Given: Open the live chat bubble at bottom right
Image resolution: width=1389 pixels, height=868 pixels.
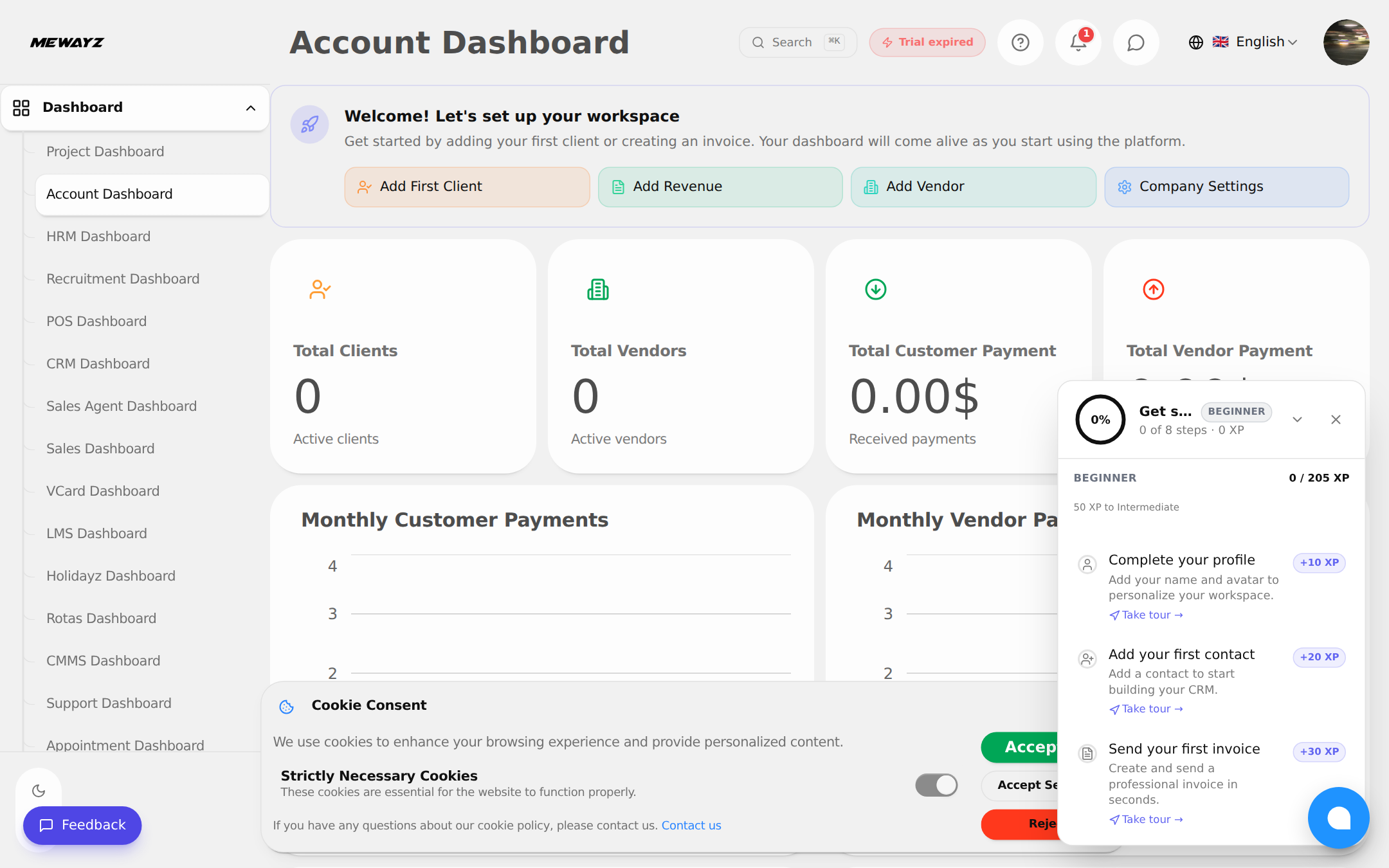Looking at the screenshot, I should (1339, 818).
